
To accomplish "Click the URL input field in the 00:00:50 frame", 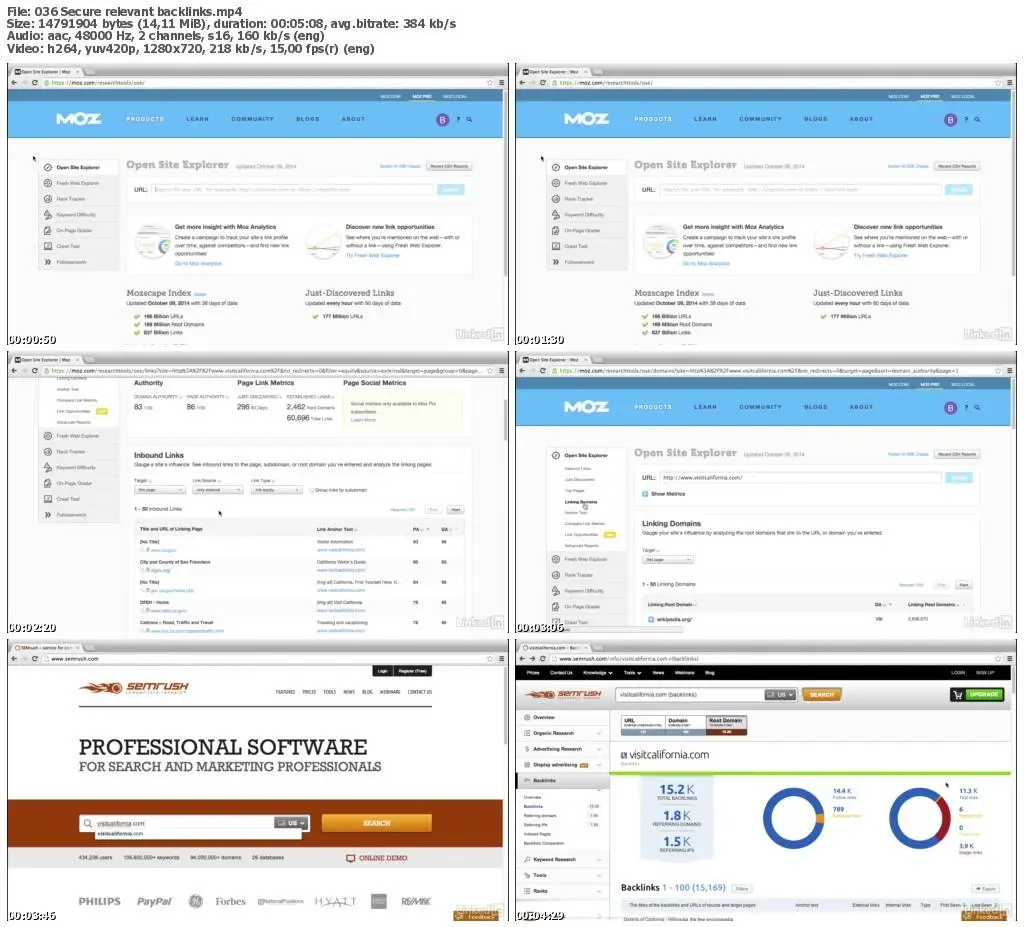I will (x=293, y=189).
